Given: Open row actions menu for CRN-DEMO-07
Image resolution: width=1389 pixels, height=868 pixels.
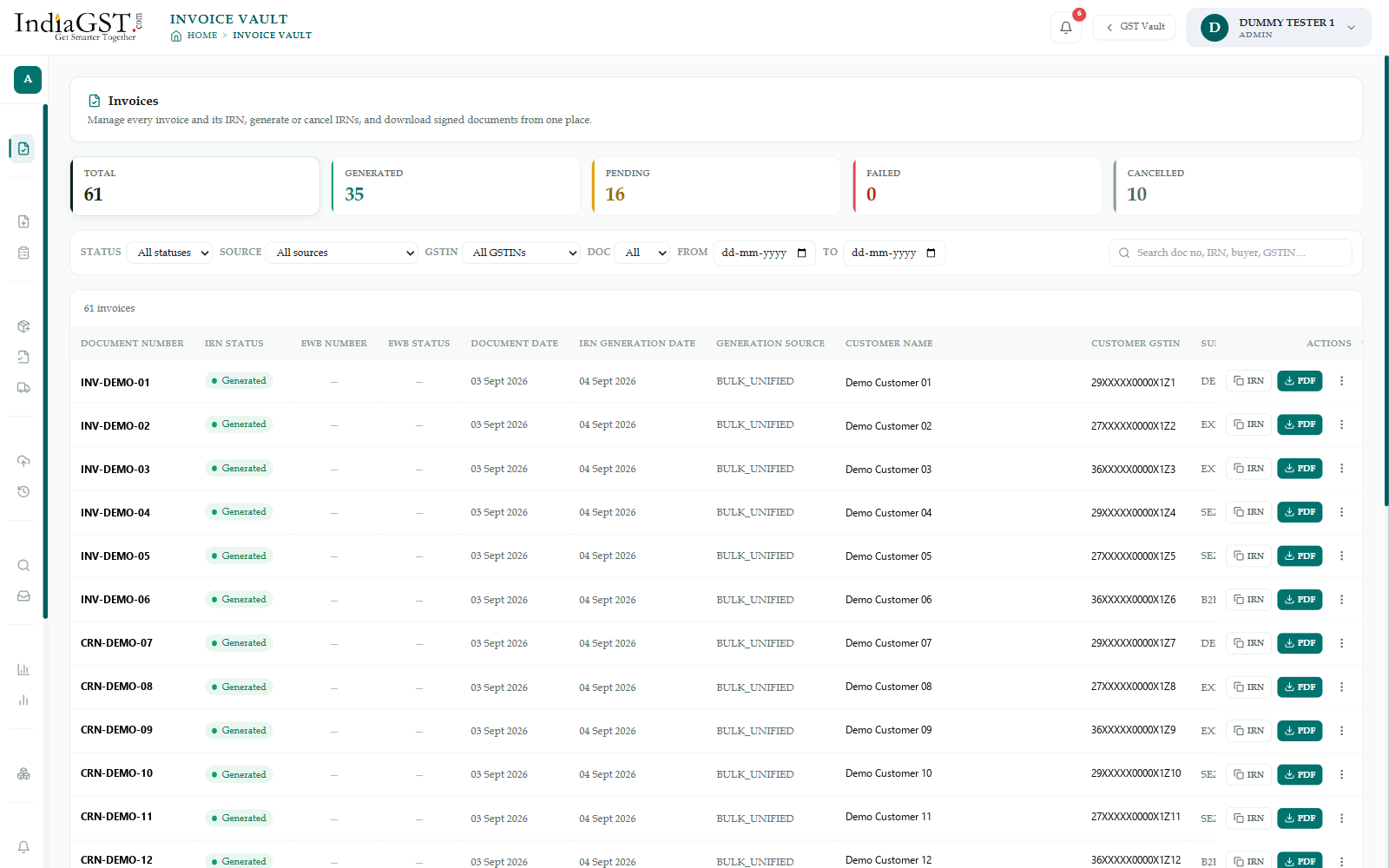Looking at the screenshot, I should tap(1341, 643).
